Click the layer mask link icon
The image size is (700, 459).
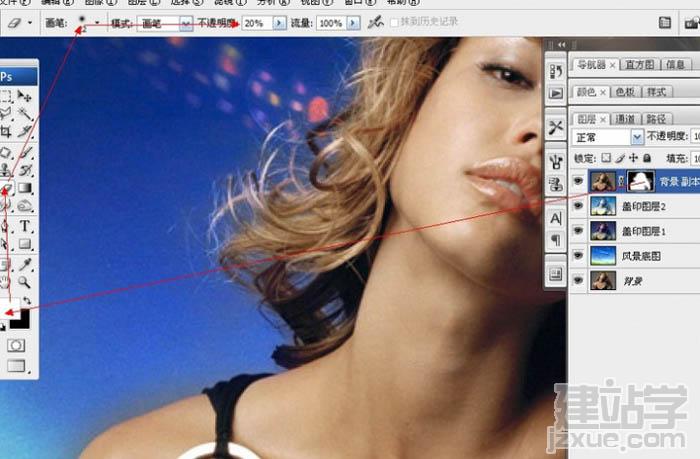621,181
